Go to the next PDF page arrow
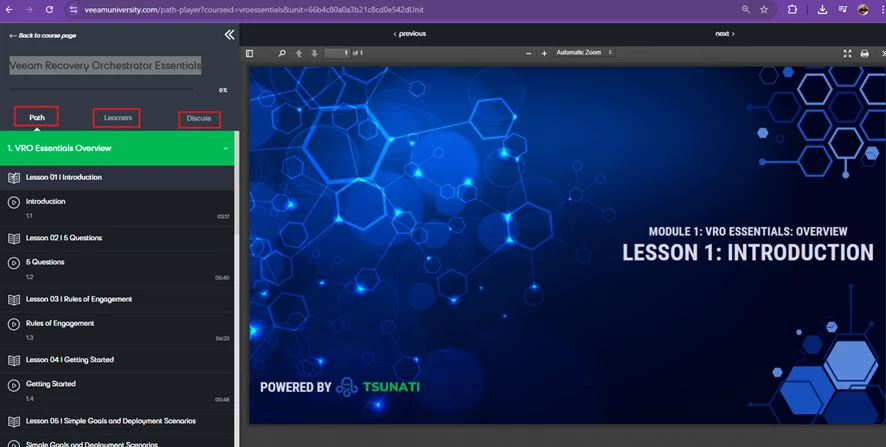 click(x=315, y=53)
